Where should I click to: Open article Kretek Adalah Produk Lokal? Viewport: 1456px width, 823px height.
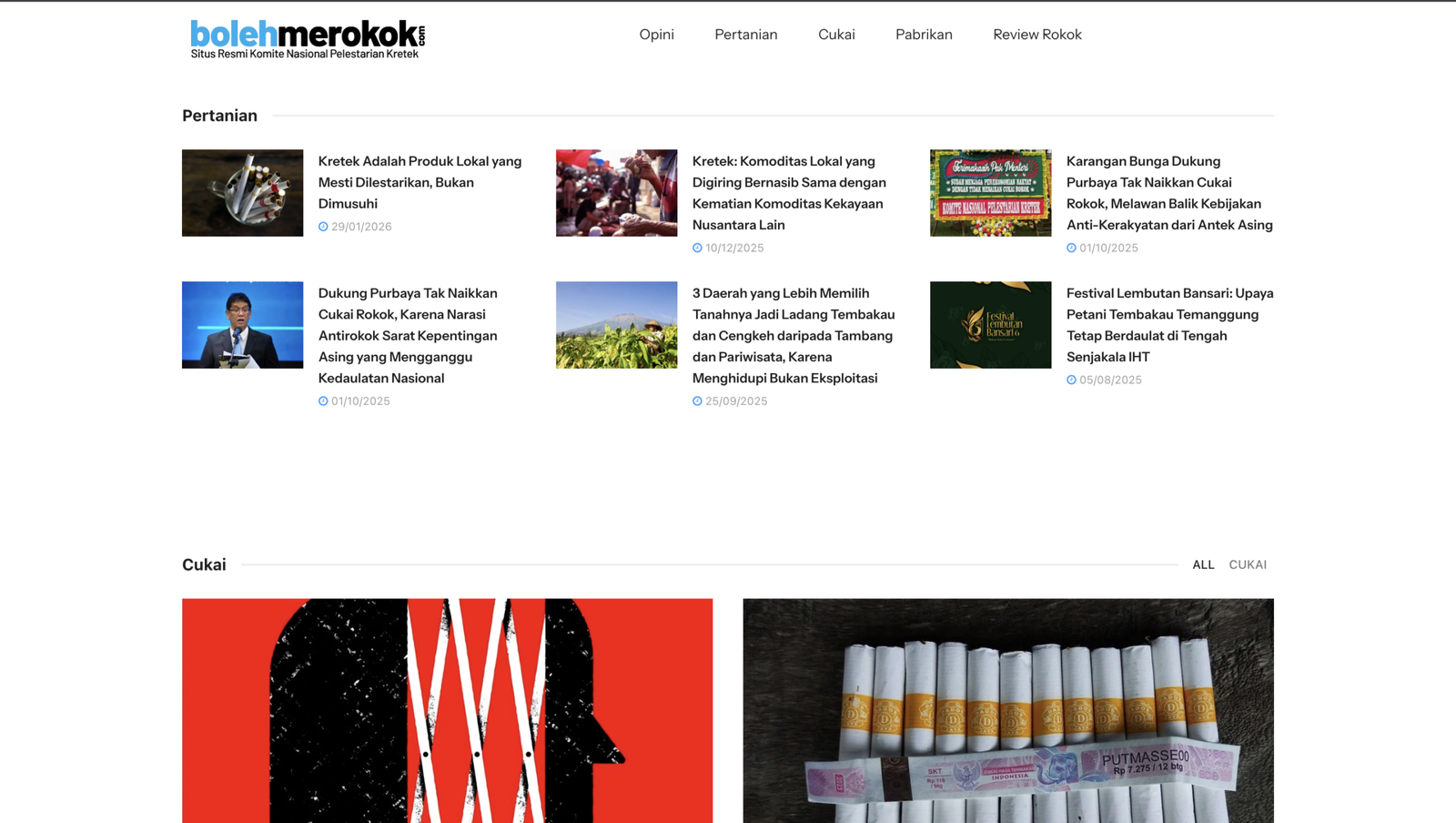420,182
